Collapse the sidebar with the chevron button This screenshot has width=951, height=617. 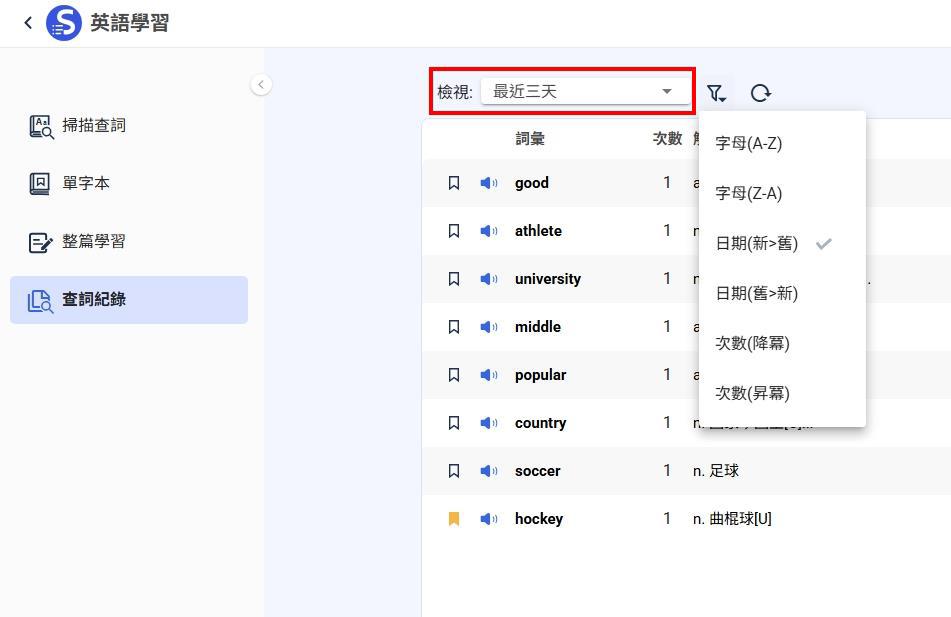[x=261, y=84]
